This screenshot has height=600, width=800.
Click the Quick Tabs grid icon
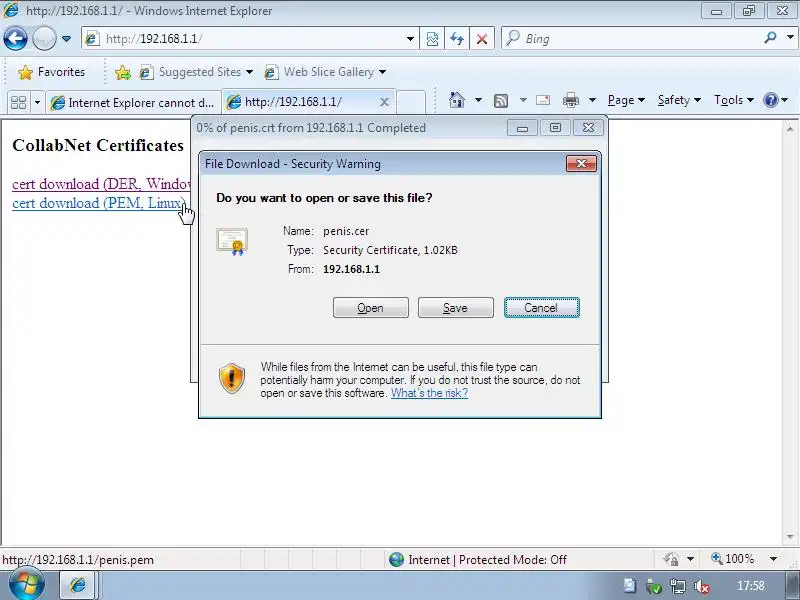18,103
